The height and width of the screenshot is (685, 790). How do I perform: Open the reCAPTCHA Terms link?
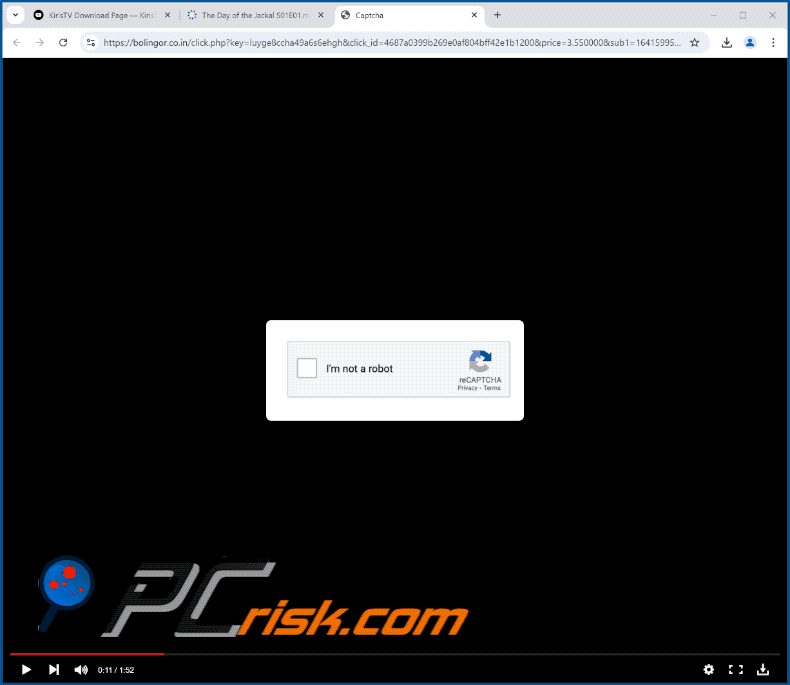(492, 388)
